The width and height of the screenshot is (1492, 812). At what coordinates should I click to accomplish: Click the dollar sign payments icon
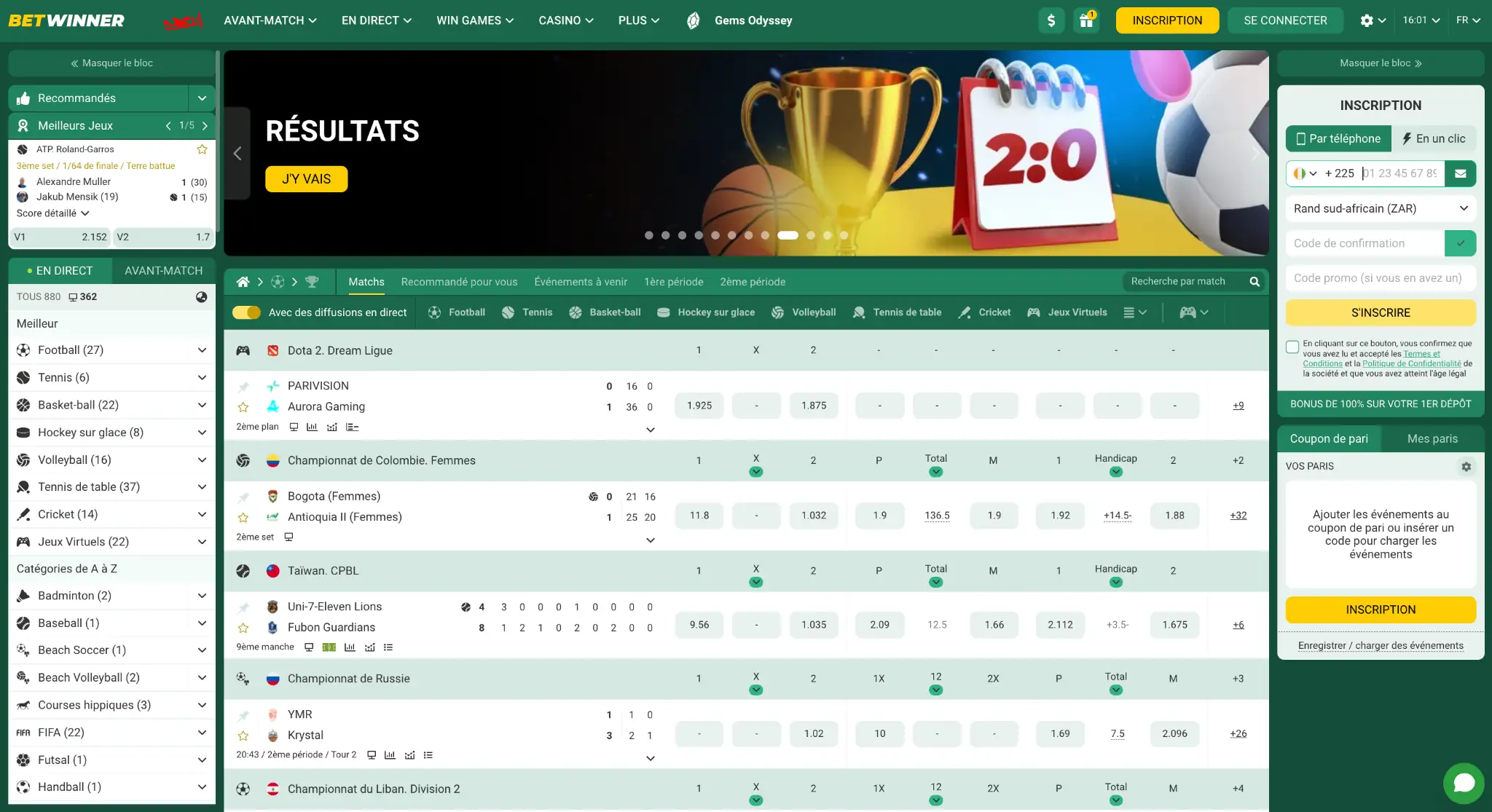click(1051, 20)
